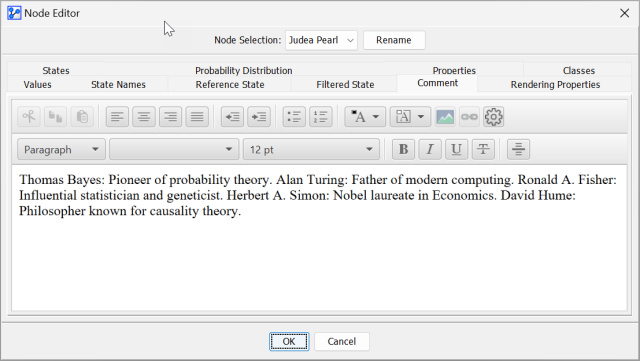Click the text color A icon
Screen dimensions: 640x361
[x=358, y=117]
